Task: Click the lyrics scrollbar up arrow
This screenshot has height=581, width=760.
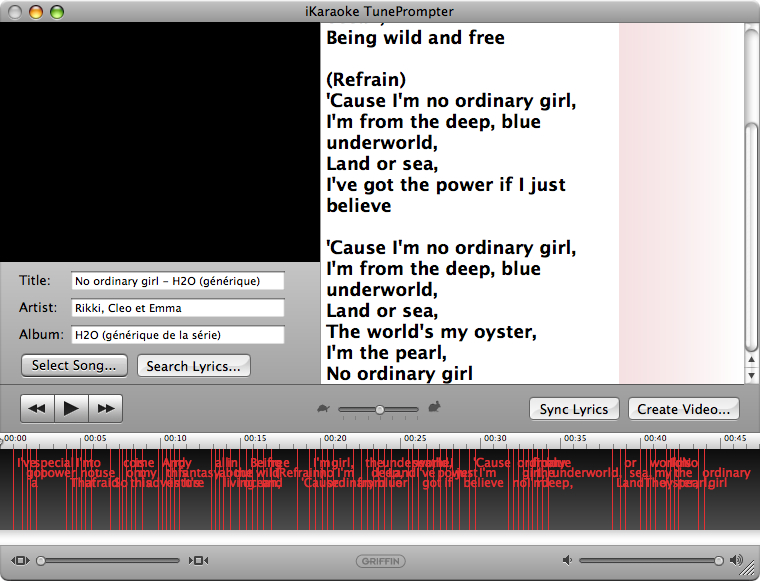Action: [x=751, y=359]
